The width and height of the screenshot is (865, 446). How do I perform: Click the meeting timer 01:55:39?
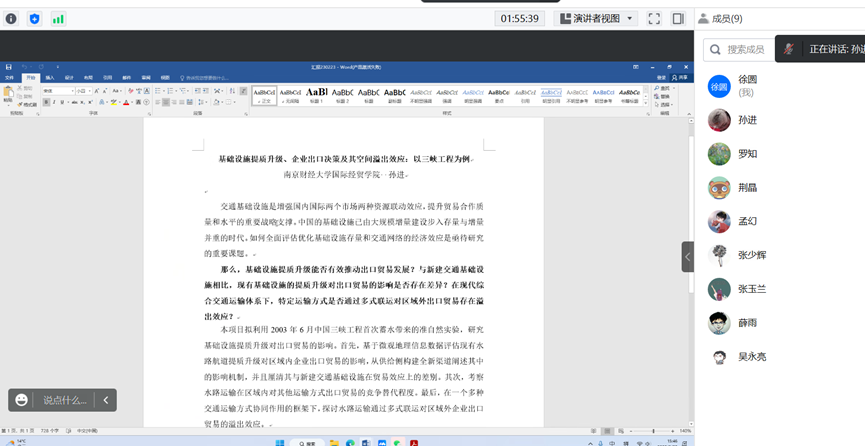[520, 18]
